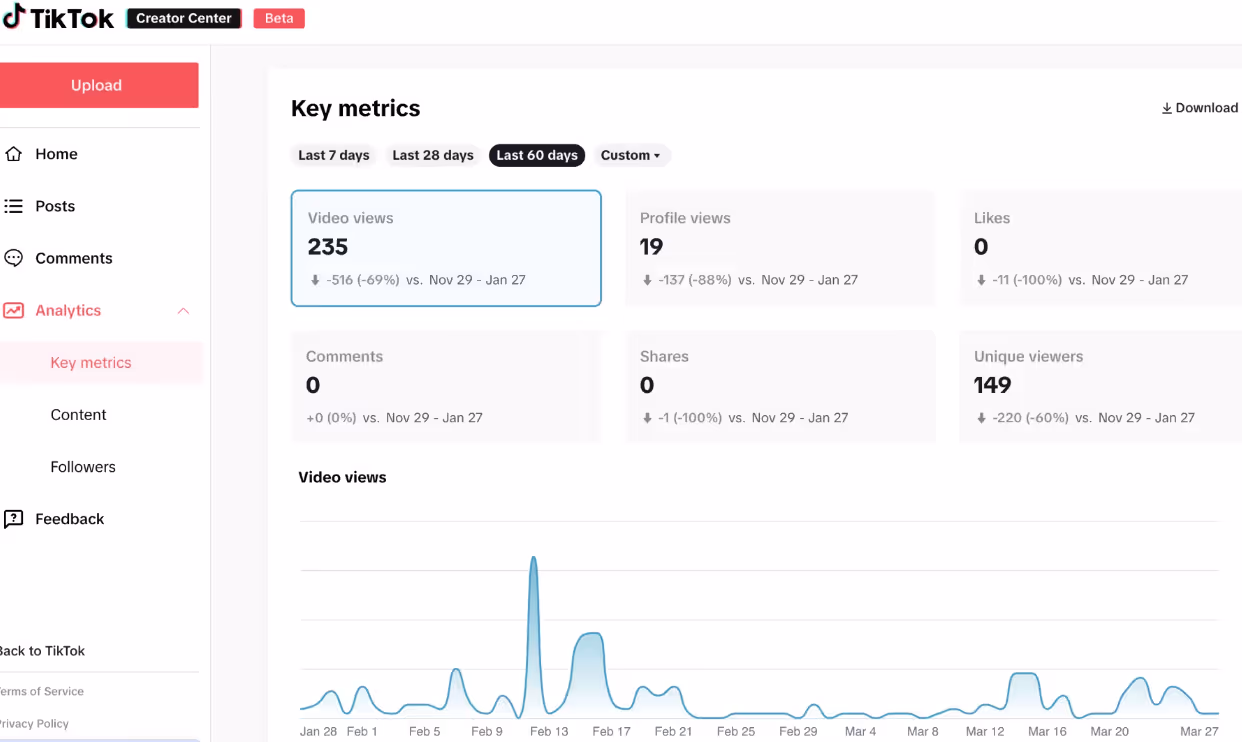Screen dimensions: 1242x742
Task: Click the Feedback question icon
Action: click(x=13, y=519)
